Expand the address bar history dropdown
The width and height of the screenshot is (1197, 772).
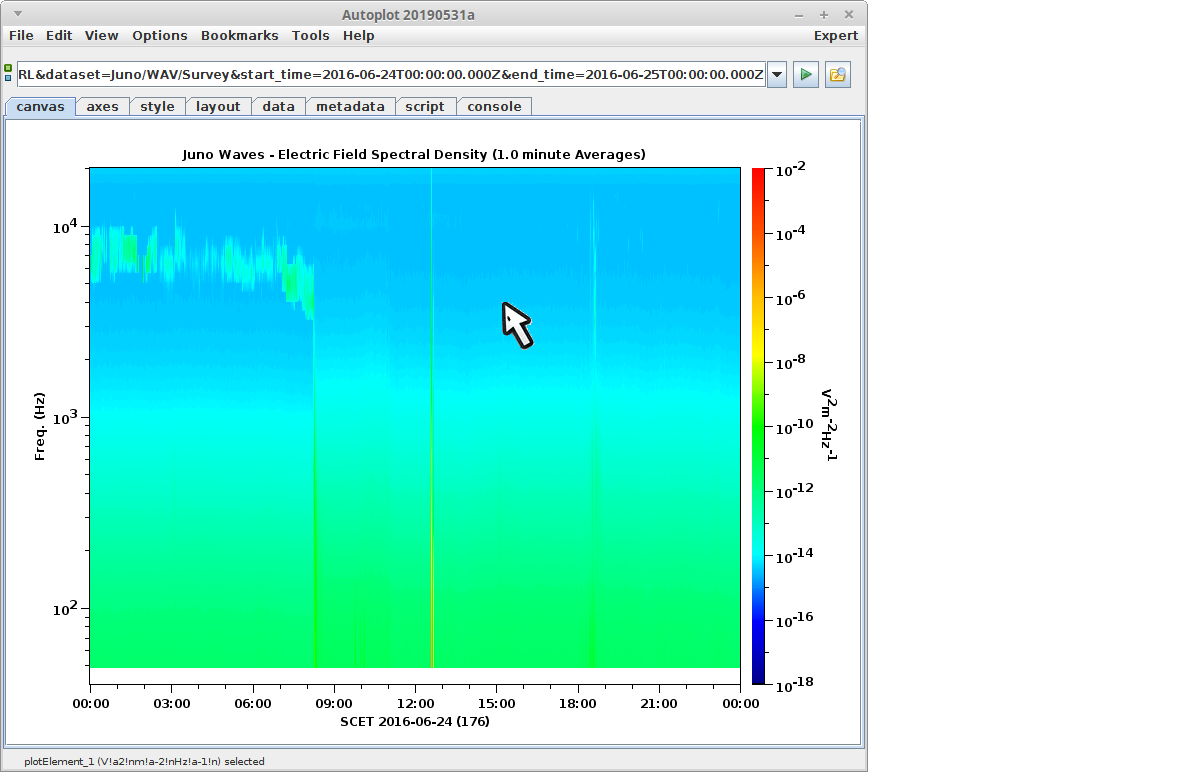pyautogui.click(x=777, y=75)
